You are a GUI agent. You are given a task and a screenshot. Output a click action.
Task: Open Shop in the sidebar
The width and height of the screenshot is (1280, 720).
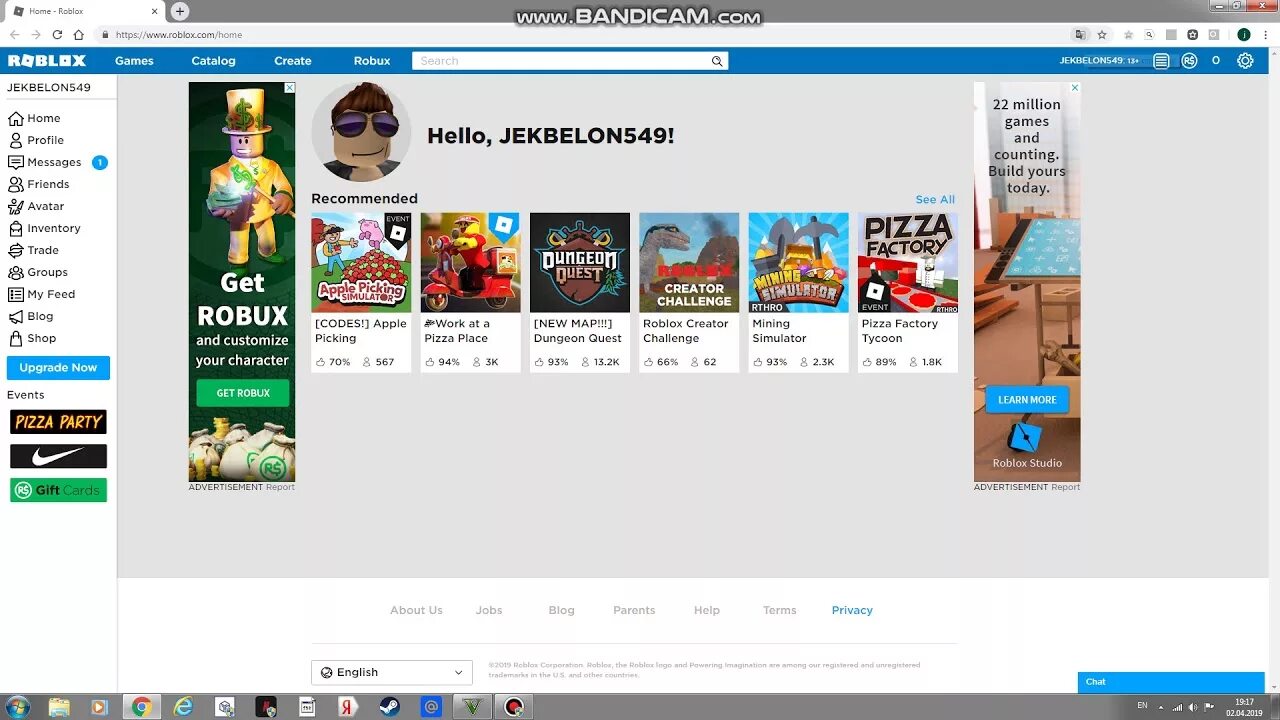tap(32, 338)
